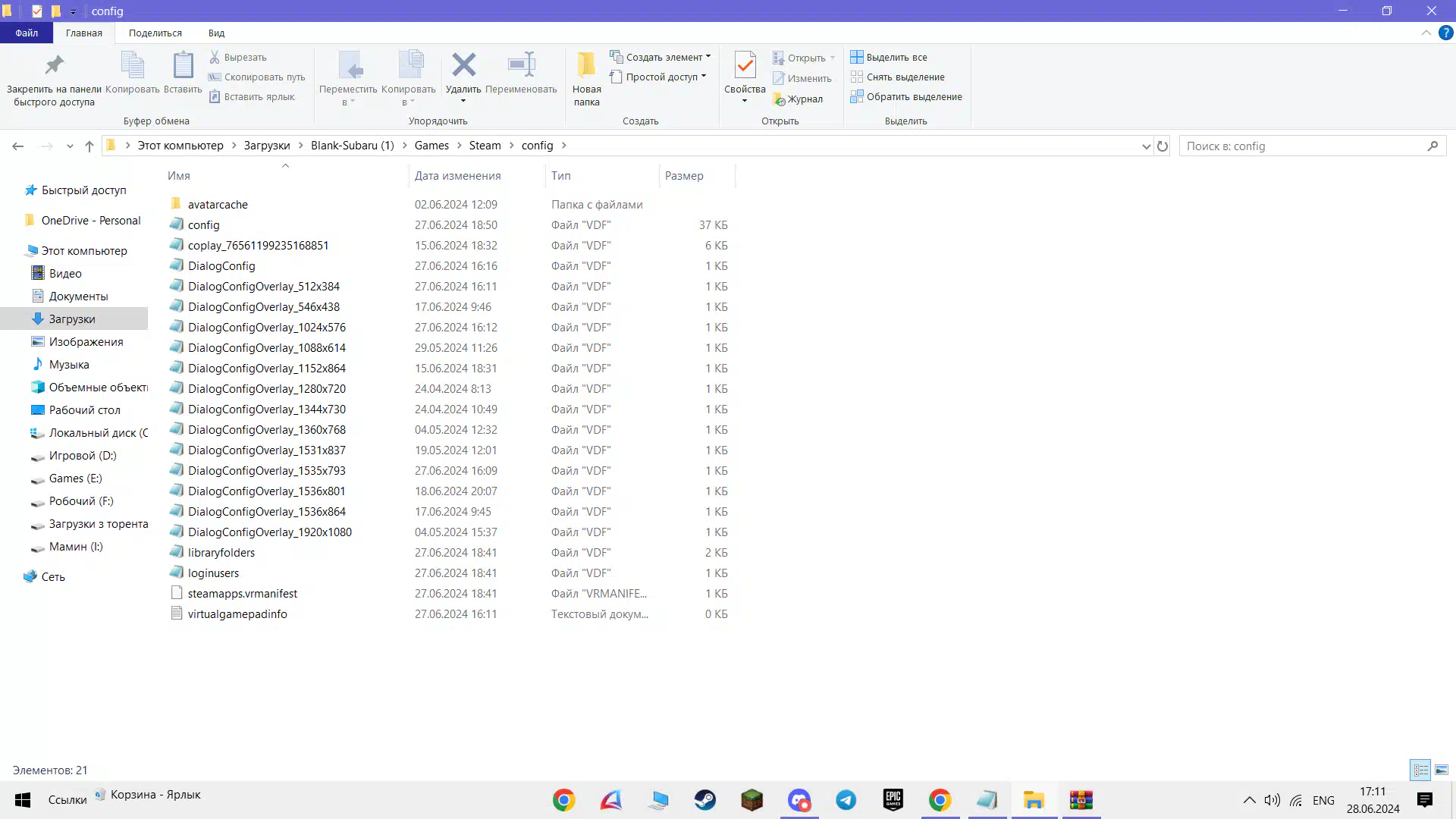Navigate to Steam in breadcrumb path
The width and height of the screenshot is (1456, 819).
pos(485,146)
